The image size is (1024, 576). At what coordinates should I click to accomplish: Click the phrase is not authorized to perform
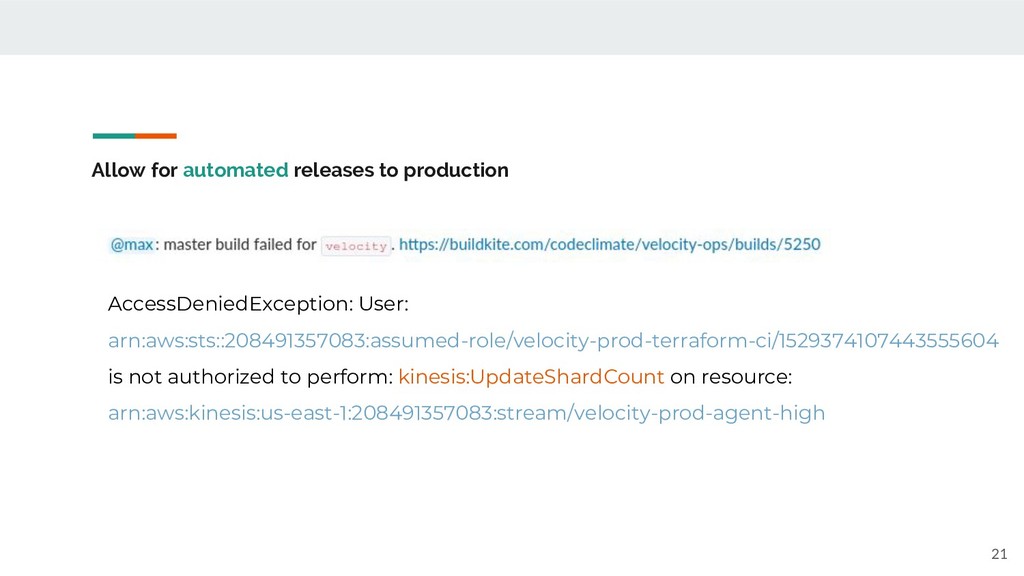pos(248,377)
